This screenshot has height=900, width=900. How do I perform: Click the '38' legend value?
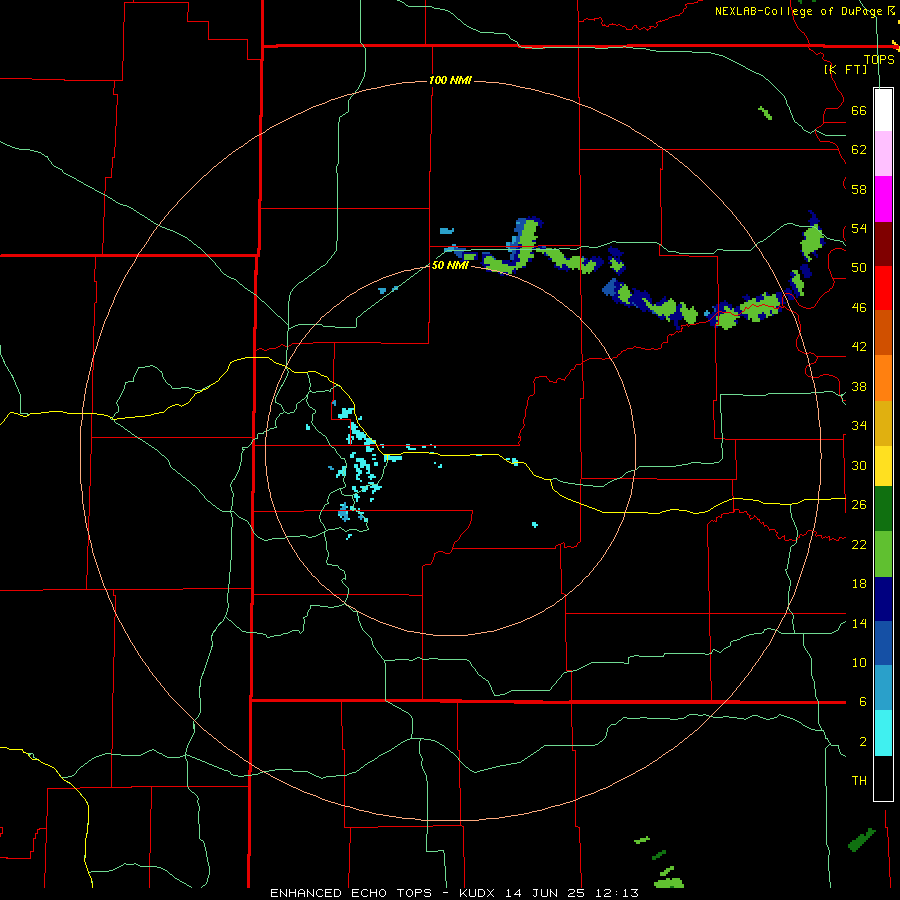859,386
